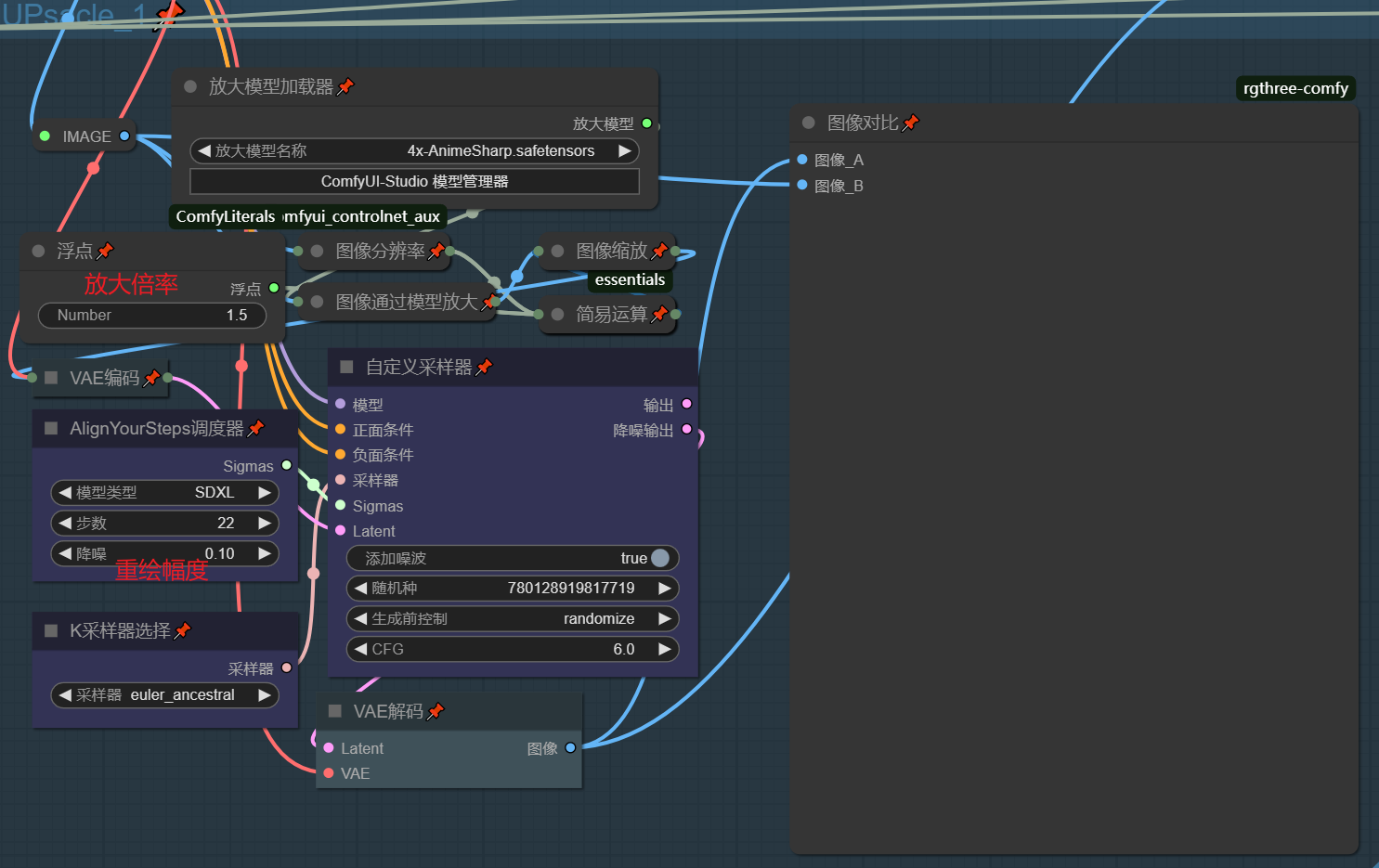Click the pin icon on 放大模型加载器 node
The image size is (1379, 868).
[x=345, y=86]
